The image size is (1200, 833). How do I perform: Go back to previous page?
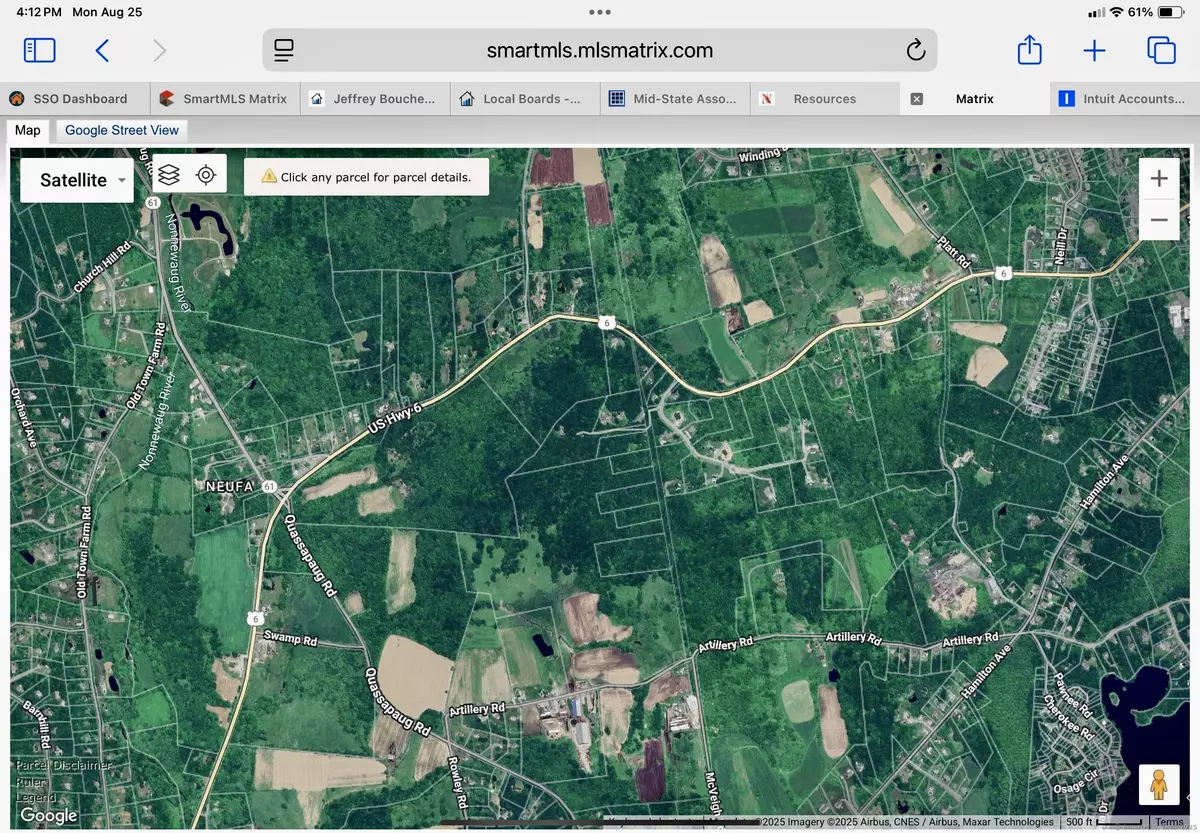[102, 51]
